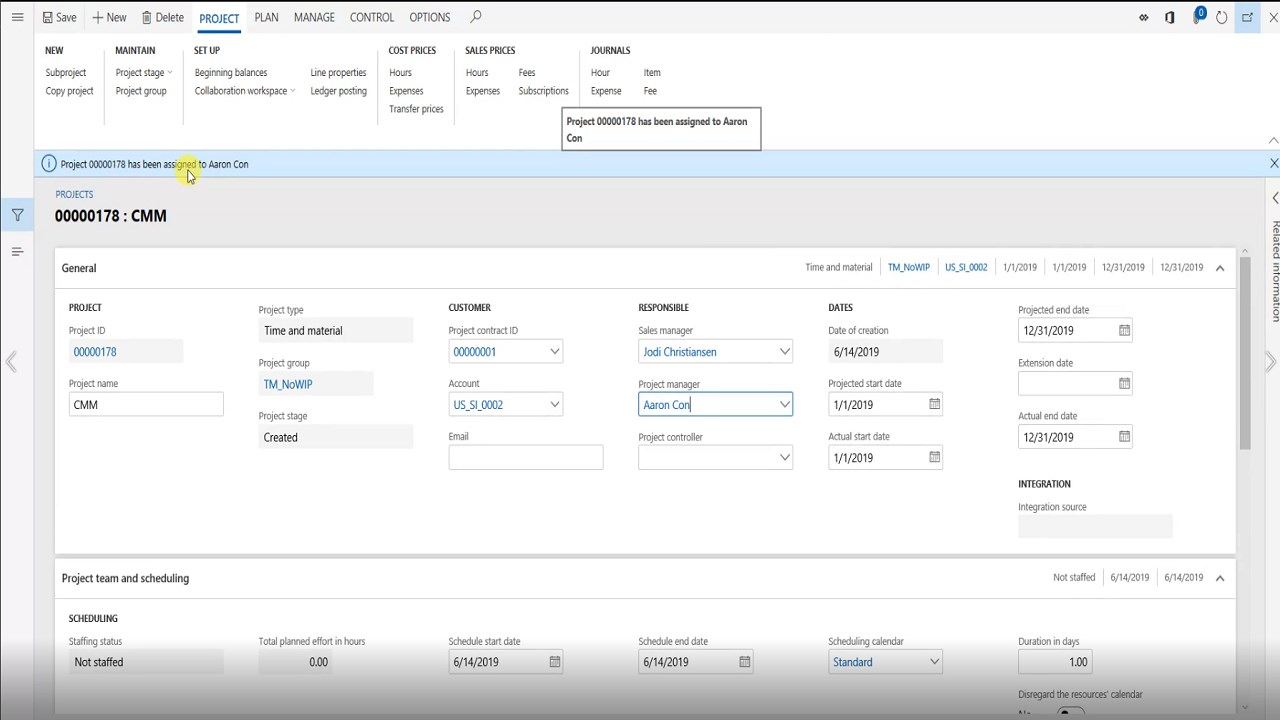Open calendar picker for Actual end date
The height and width of the screenshot is (720, 1280).
point(1124,437)
